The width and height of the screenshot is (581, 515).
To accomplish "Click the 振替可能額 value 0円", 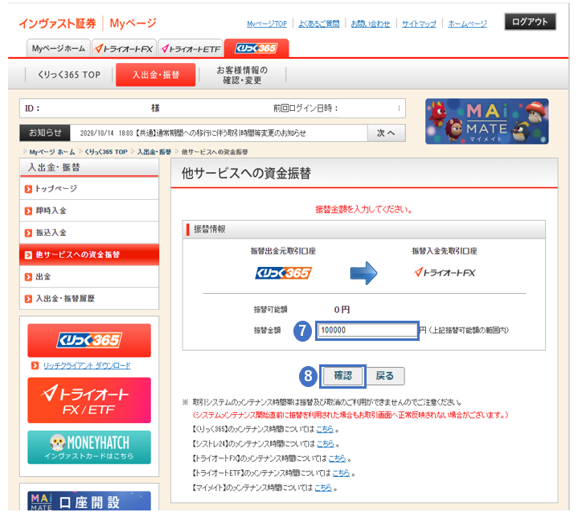I will pos(342,309).
